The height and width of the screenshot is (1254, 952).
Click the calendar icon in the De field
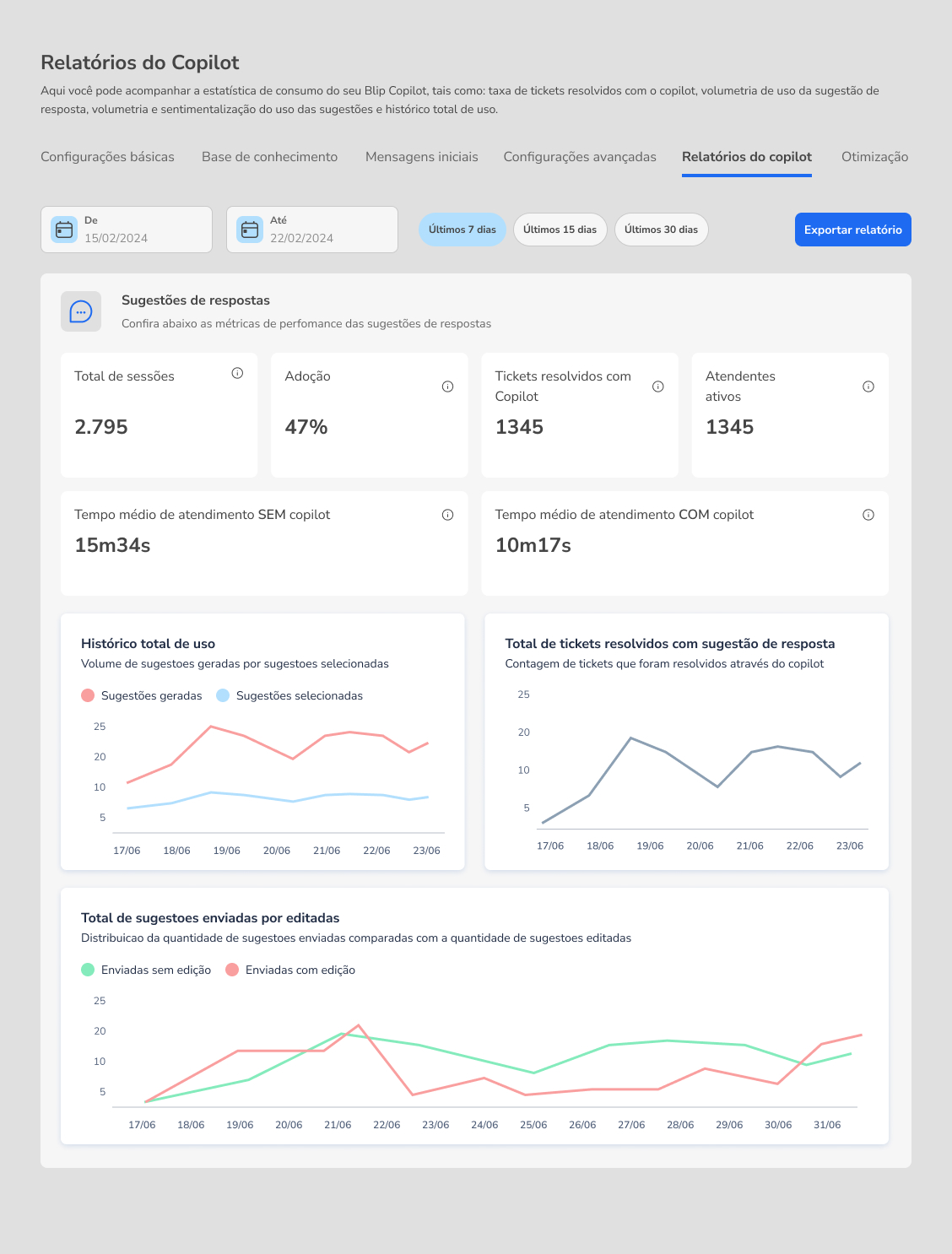click(64, 230)
